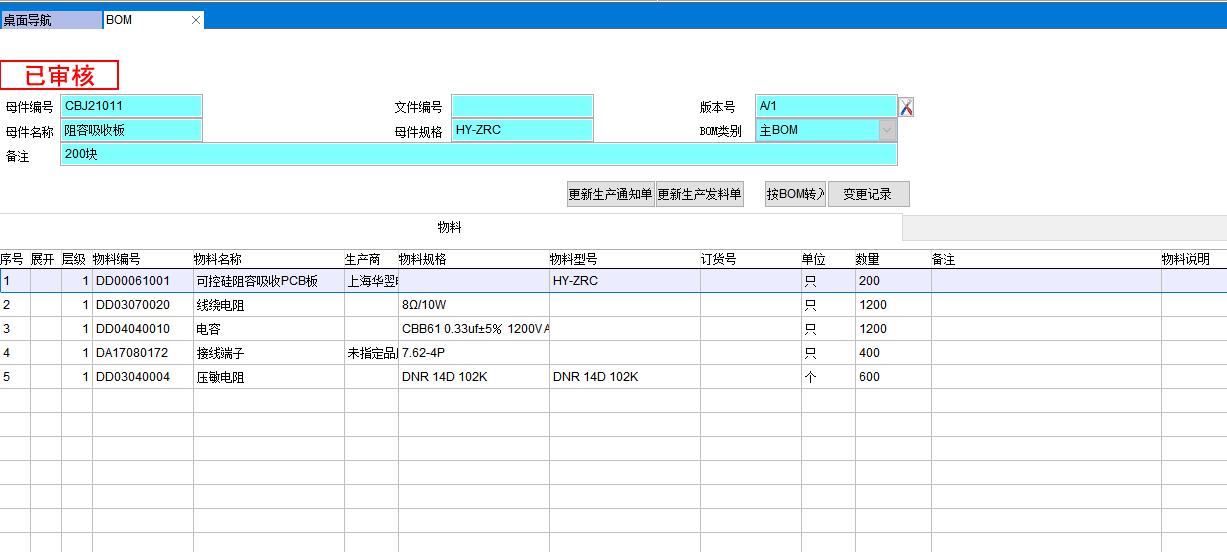Screen dimensions: 1227x552
Task: Open the 变更记录 change log
Action: pos(868,195)
